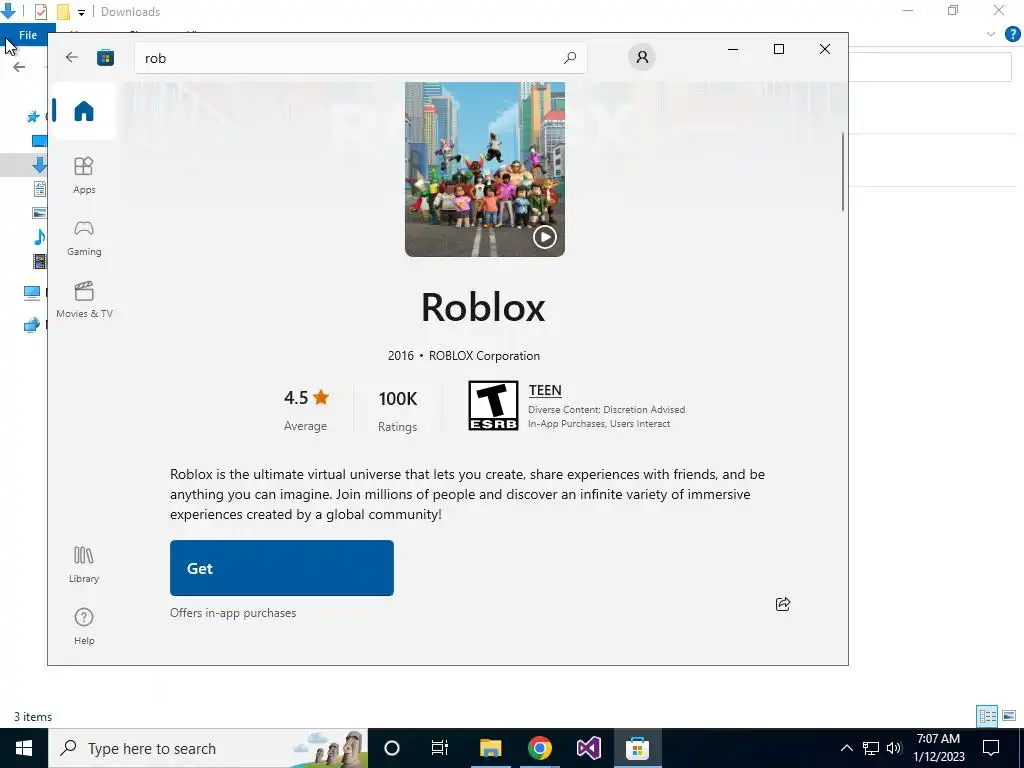The height and width of the screenshot is (768, 1024).
Task: Click the Store page vertical scrollbar
Action: coord(842,171)
